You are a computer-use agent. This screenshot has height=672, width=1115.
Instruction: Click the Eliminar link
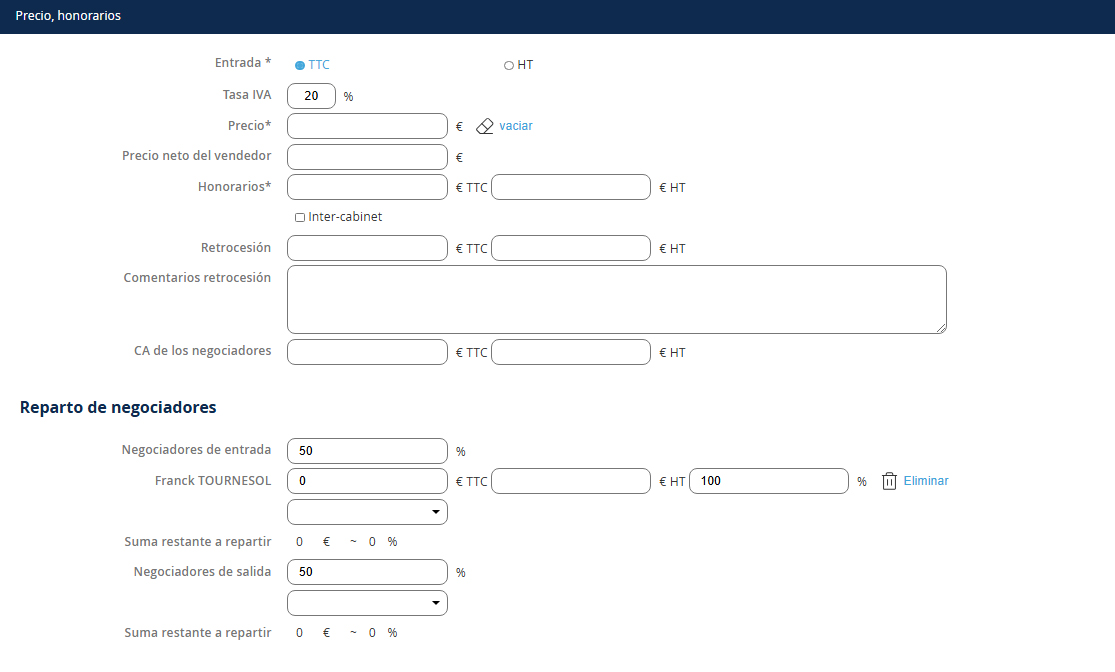pyautogui.click(x=926, y=481)
